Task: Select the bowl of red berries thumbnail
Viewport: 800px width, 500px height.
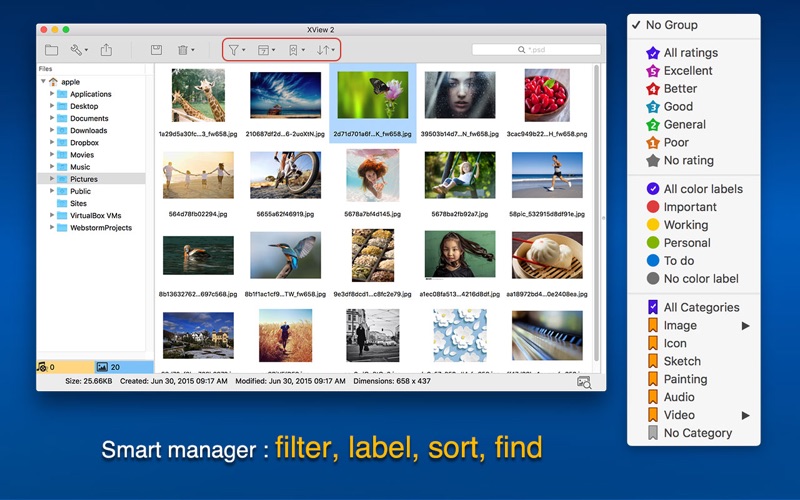Action: coord(547,95)
